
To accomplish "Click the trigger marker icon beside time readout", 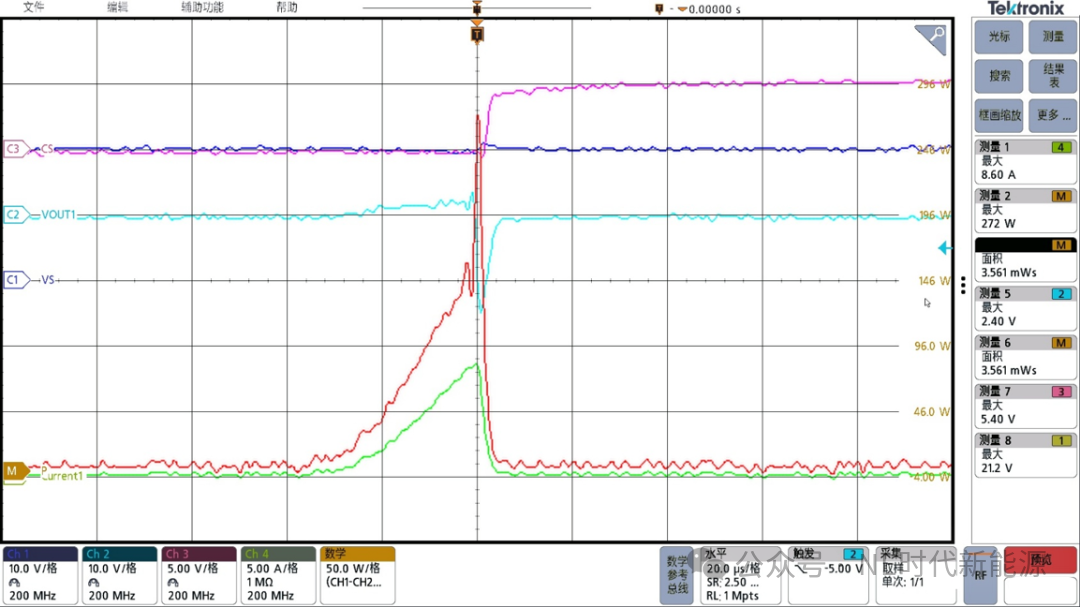I will click(x=659, y=9).
